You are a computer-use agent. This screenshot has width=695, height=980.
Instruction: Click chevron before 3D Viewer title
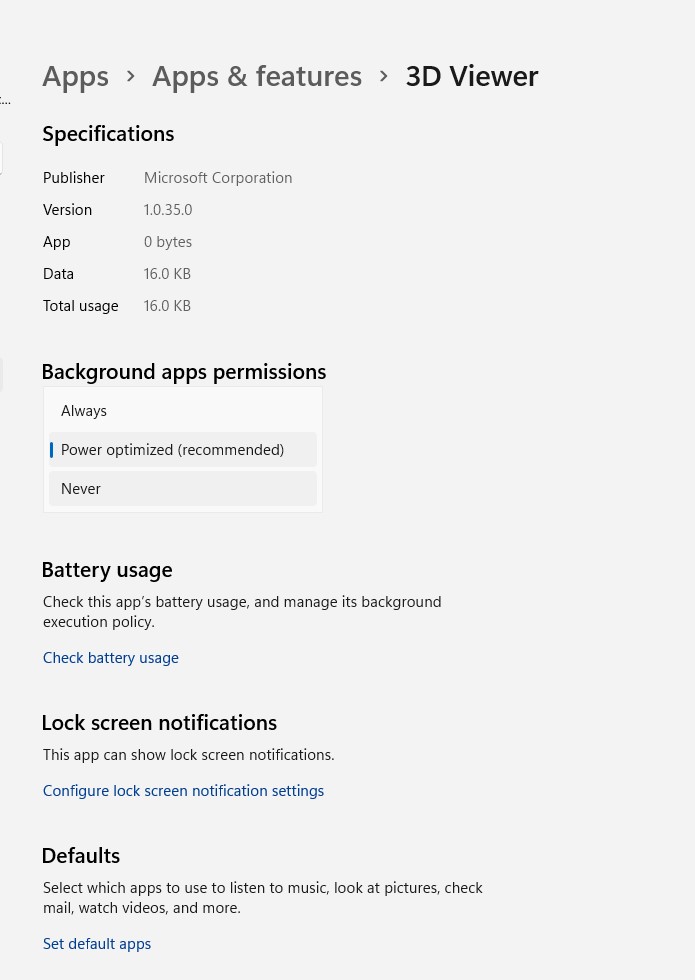[x=384, y=77]
